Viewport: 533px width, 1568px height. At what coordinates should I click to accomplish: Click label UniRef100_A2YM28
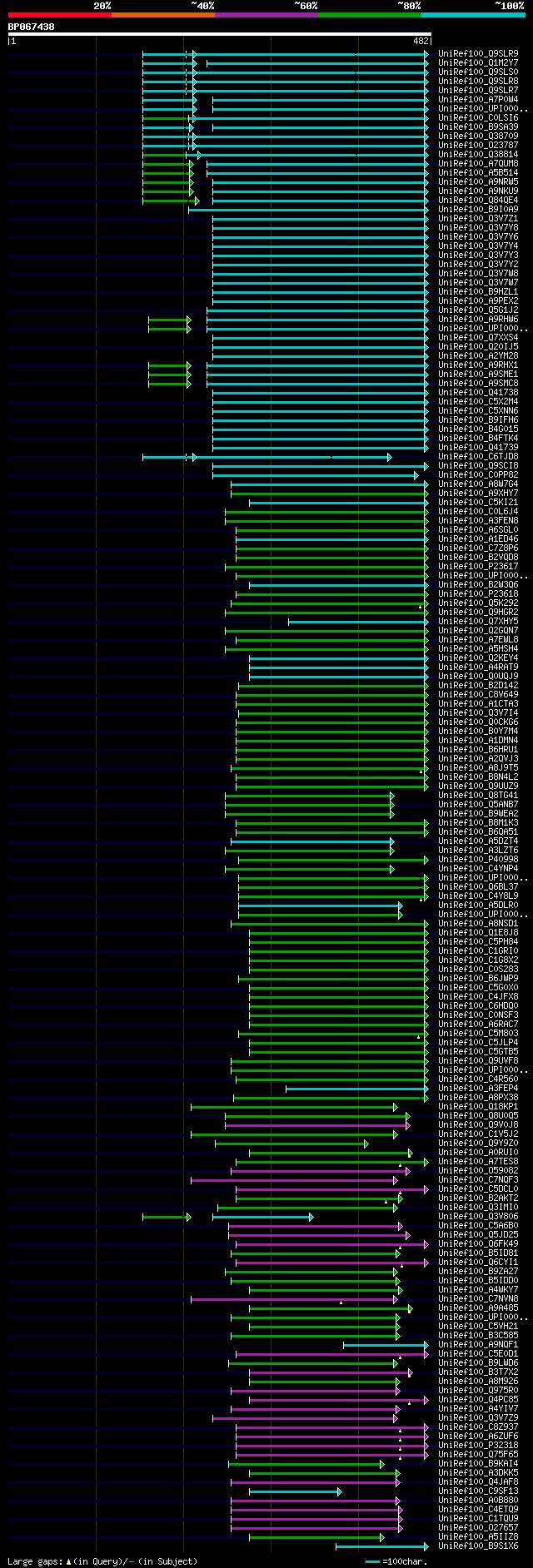(x=478, y=355)
